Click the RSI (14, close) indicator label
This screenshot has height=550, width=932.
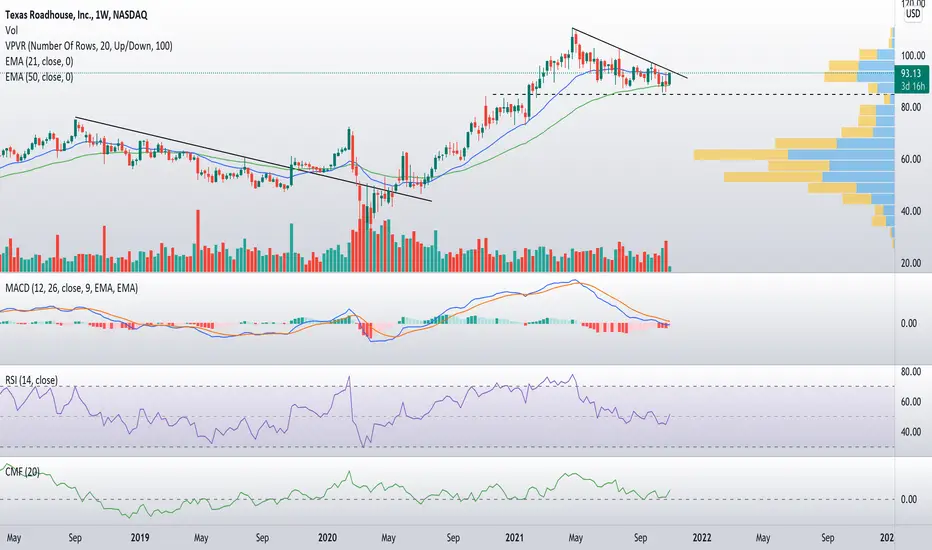tap(32, 380)
